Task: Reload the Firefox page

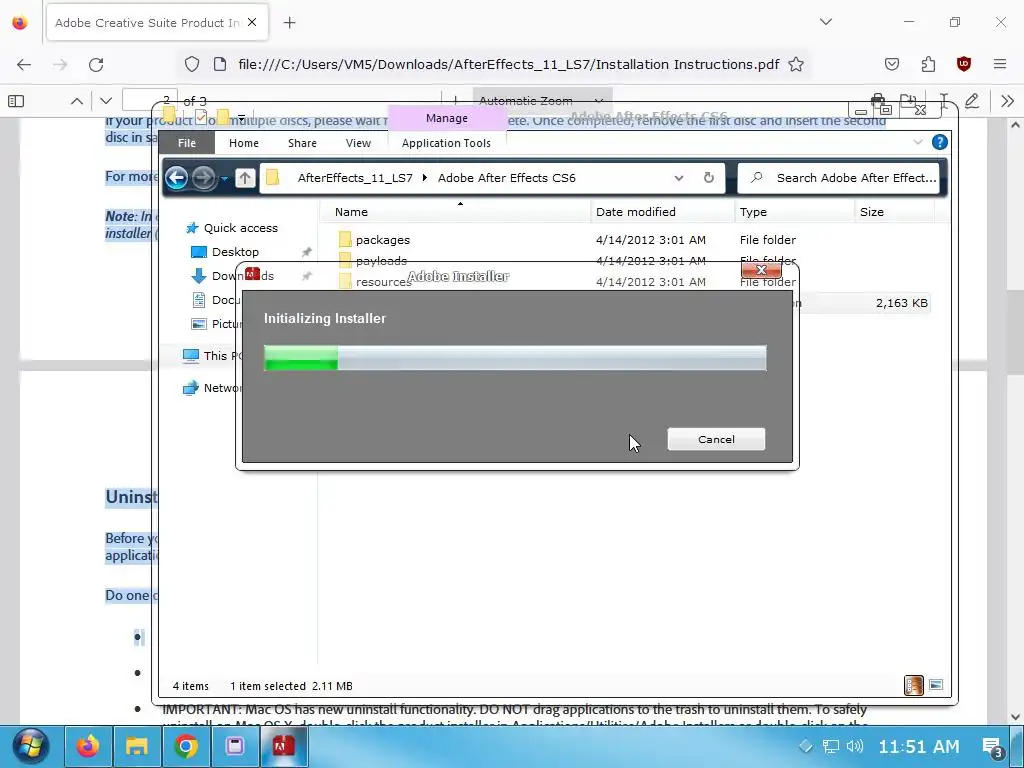Action: click(96, 64)
